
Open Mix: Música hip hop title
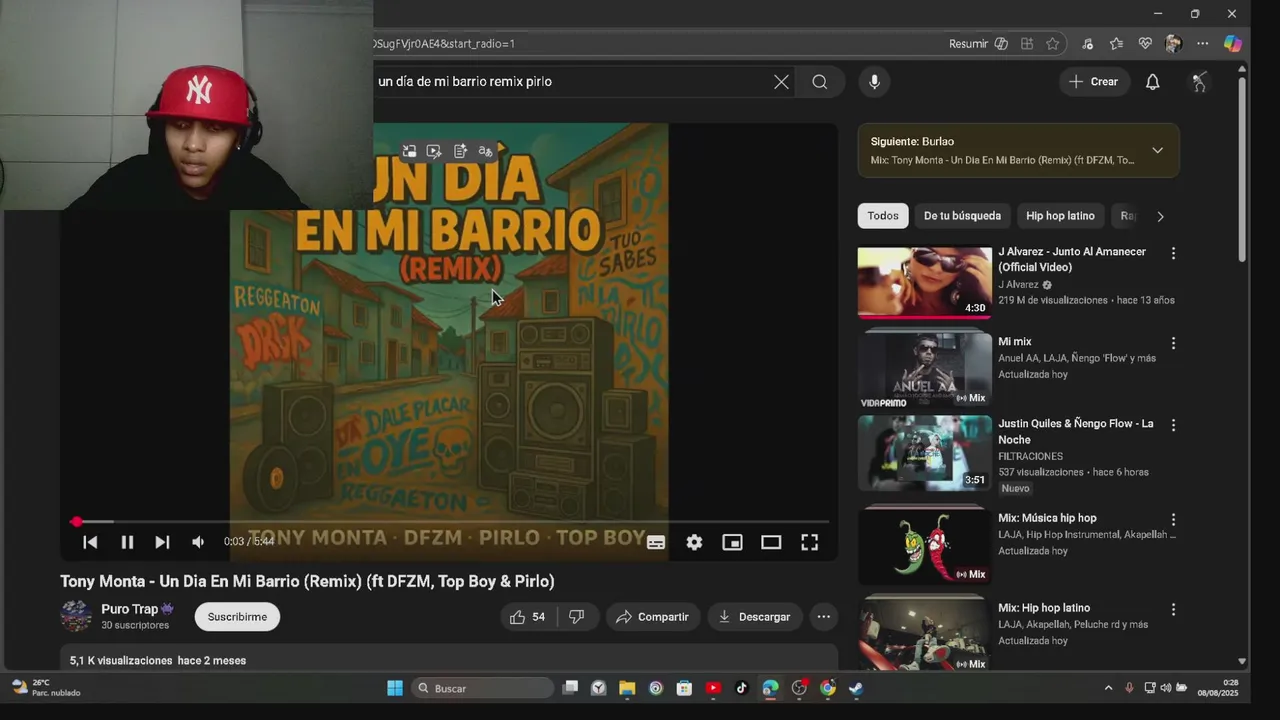point(1047,518)
